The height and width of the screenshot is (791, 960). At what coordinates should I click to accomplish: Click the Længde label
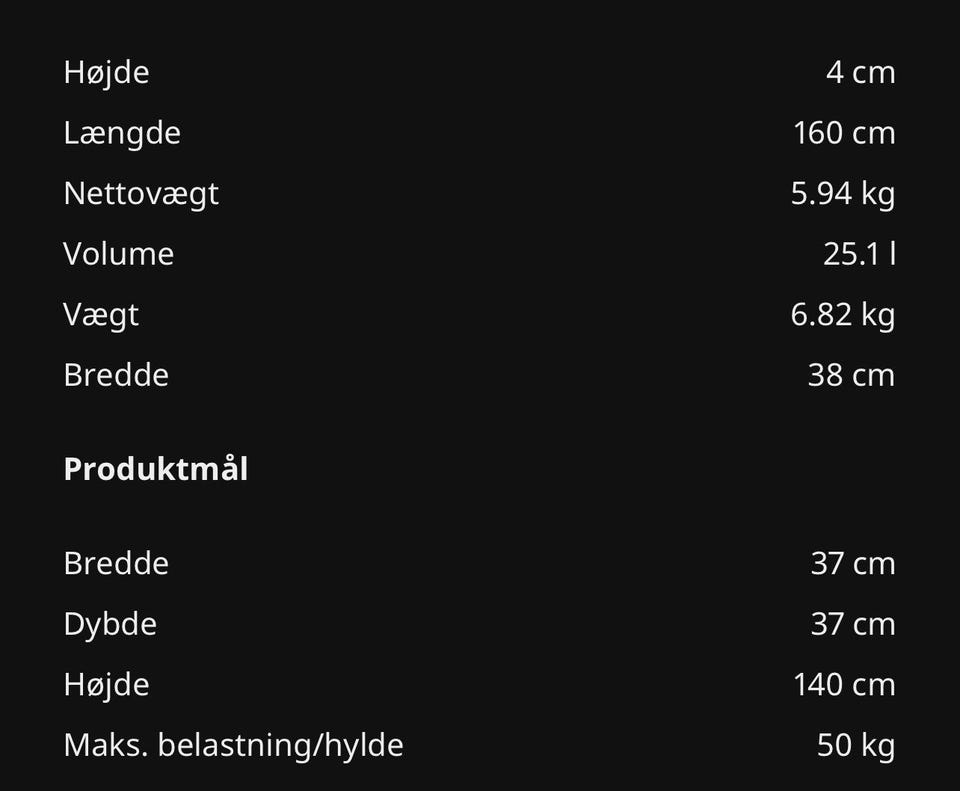[x=122, y=133]
